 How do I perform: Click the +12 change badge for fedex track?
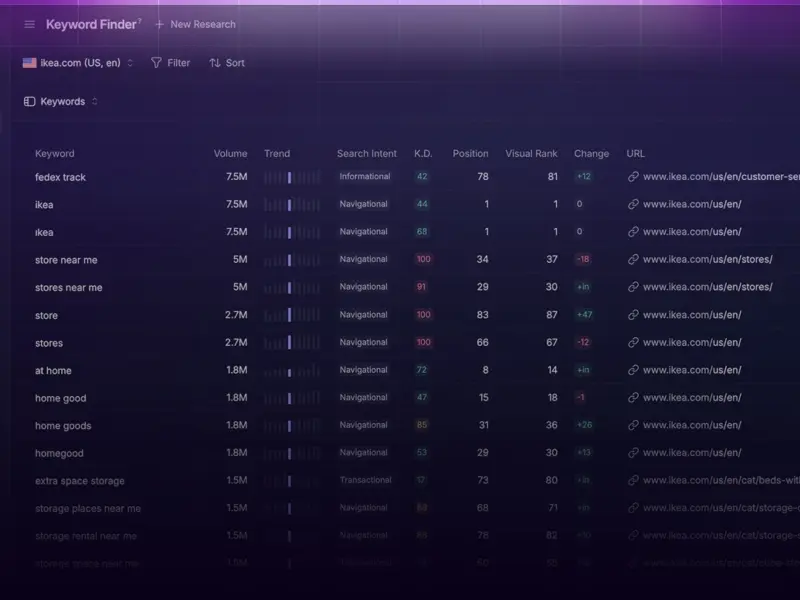coord(584,177)
